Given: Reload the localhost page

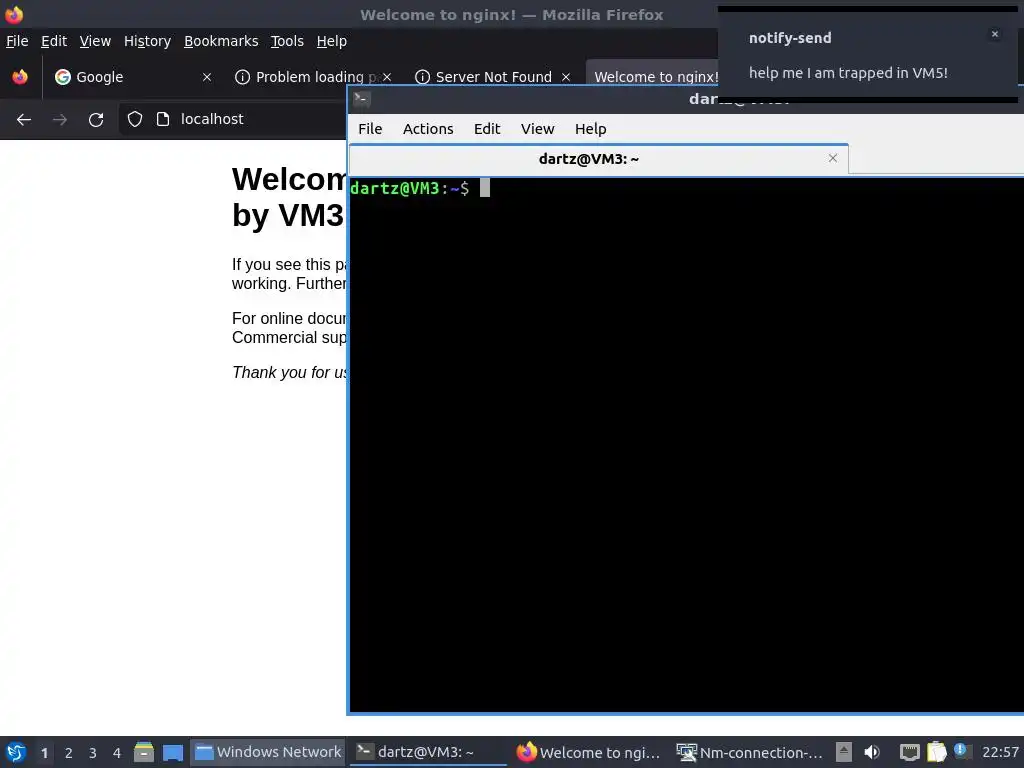Looking at the screenshot, I should pos(96,120).
